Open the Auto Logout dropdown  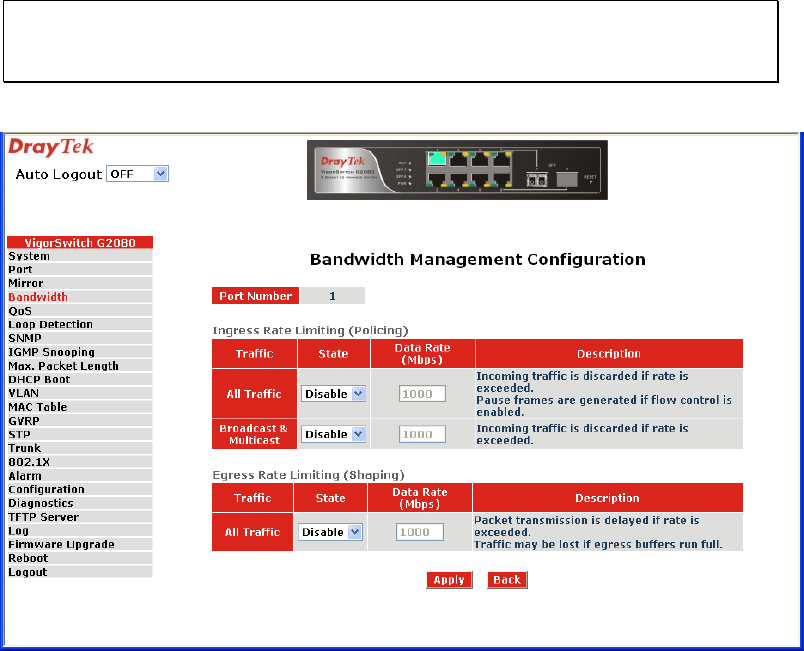pos(137,174)
